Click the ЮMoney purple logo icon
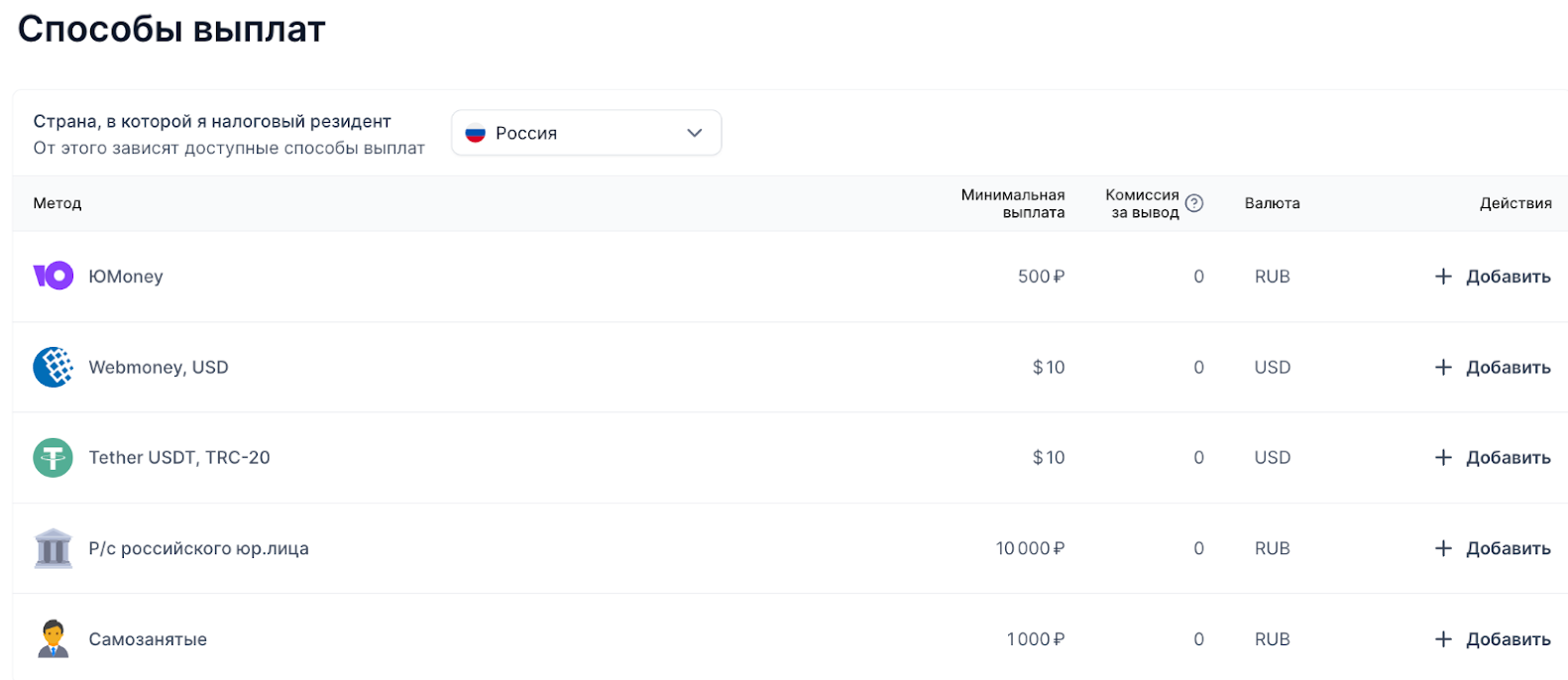Screen dimensions: 1568x680 (54, 276)
